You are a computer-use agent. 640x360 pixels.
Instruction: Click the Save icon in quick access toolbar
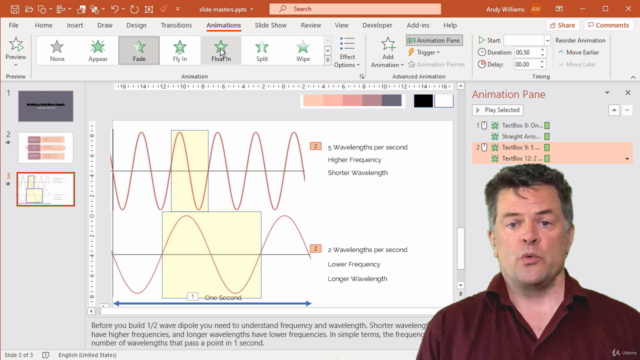click(x=15, y=9)
